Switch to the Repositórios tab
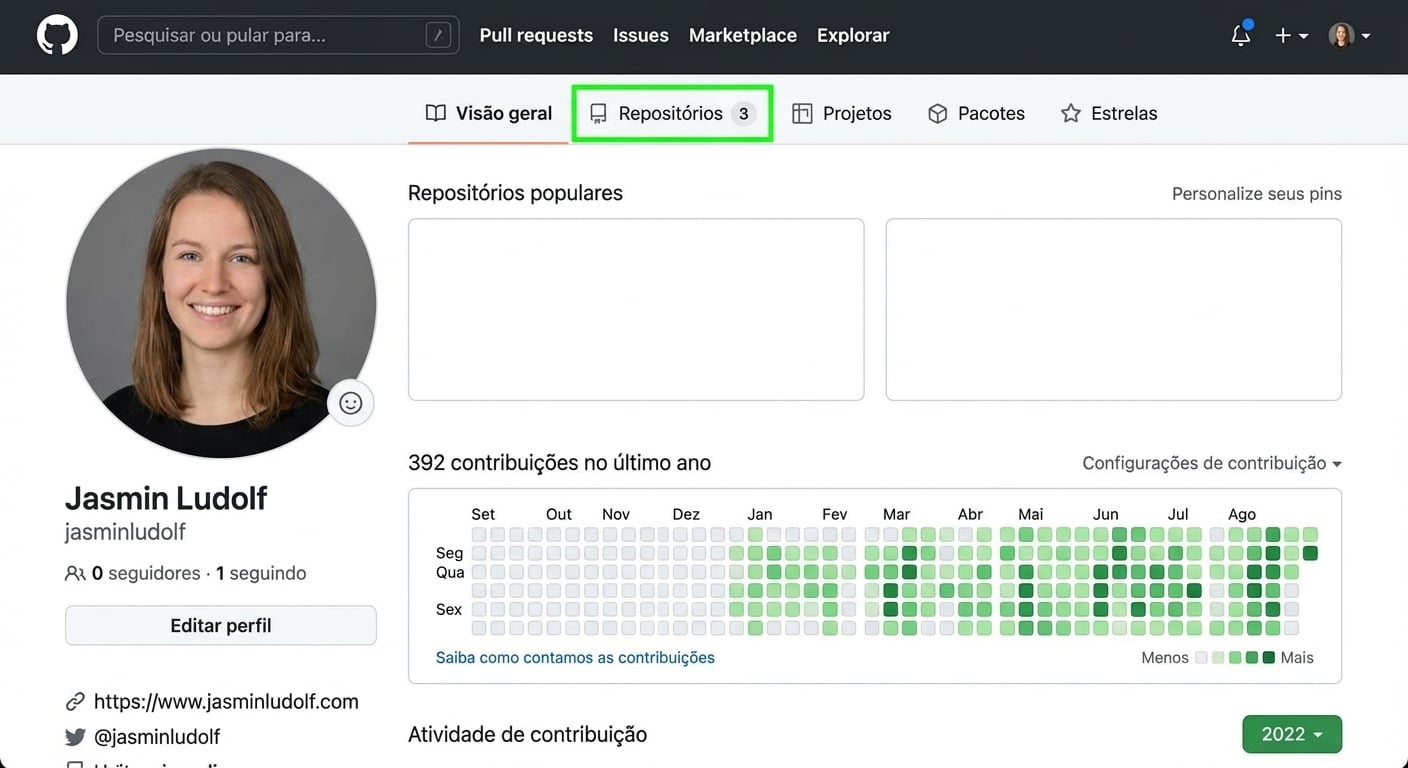Image resolution: width=1408 pixels, height=768 pixels. point(672,113)
